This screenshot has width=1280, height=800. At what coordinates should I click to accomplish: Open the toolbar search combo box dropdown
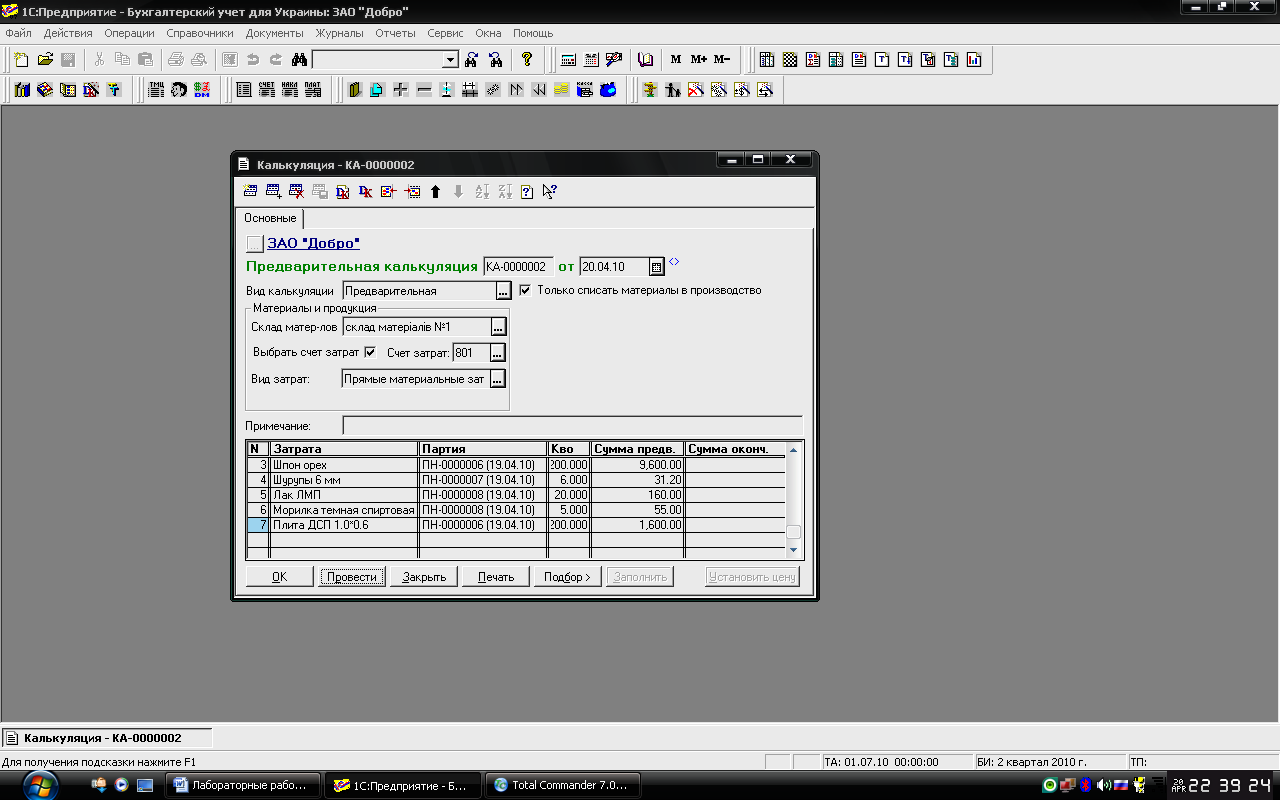point(450,60)
